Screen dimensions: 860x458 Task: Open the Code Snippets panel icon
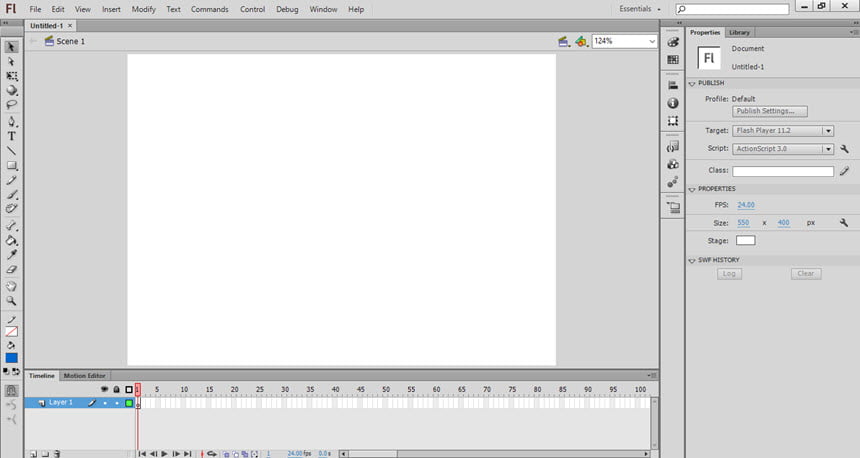pyautogui.click(x=673, y=146)
